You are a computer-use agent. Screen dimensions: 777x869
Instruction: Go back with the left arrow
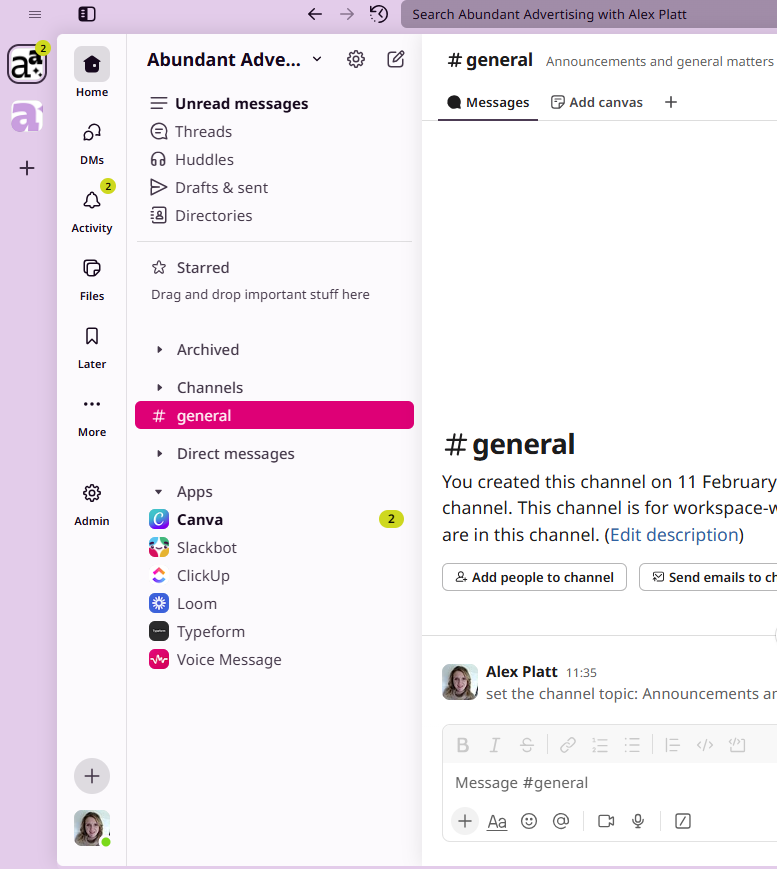[315, 14]
